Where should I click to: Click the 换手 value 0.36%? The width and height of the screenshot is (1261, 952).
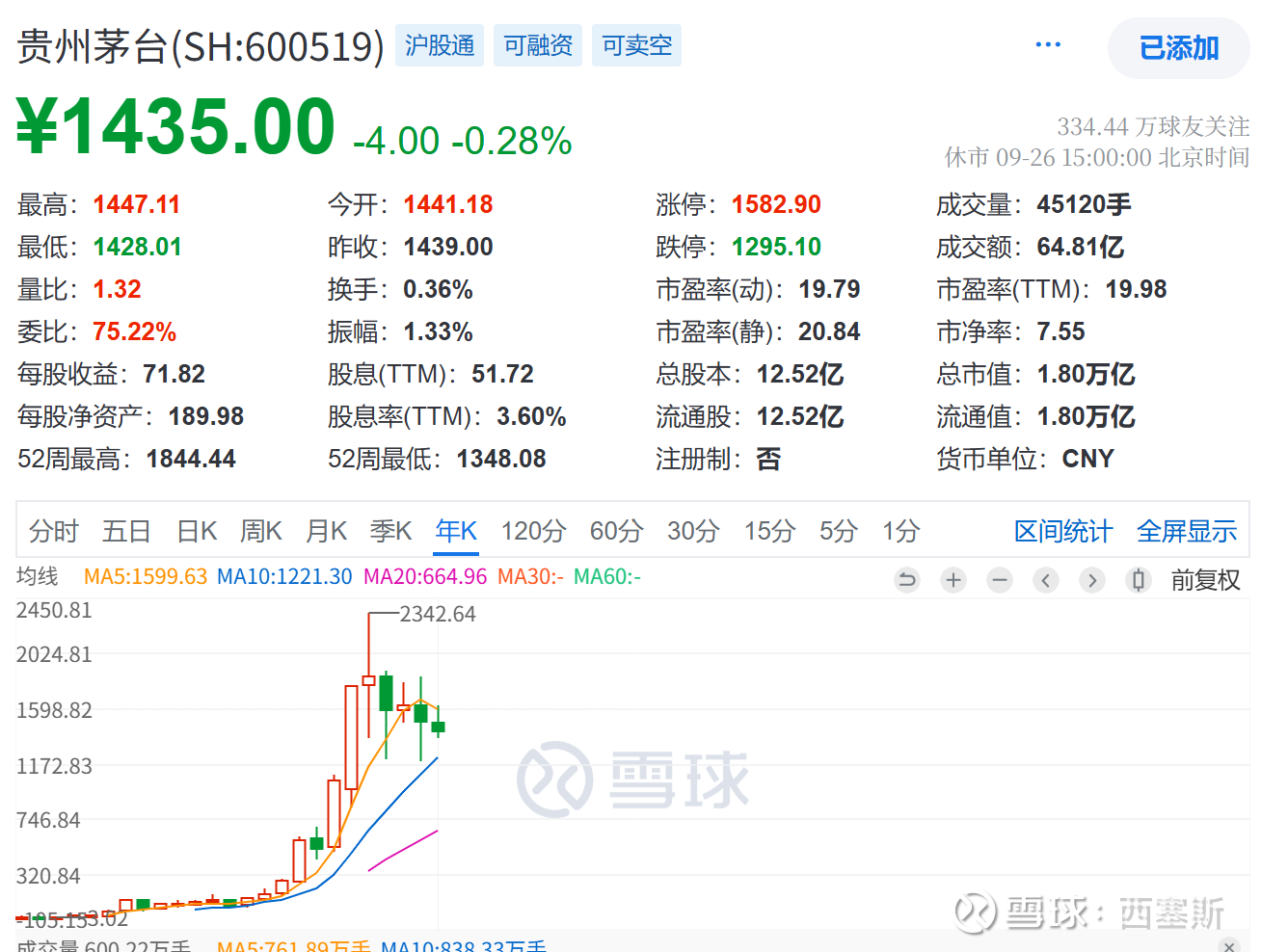coord(438,289)
